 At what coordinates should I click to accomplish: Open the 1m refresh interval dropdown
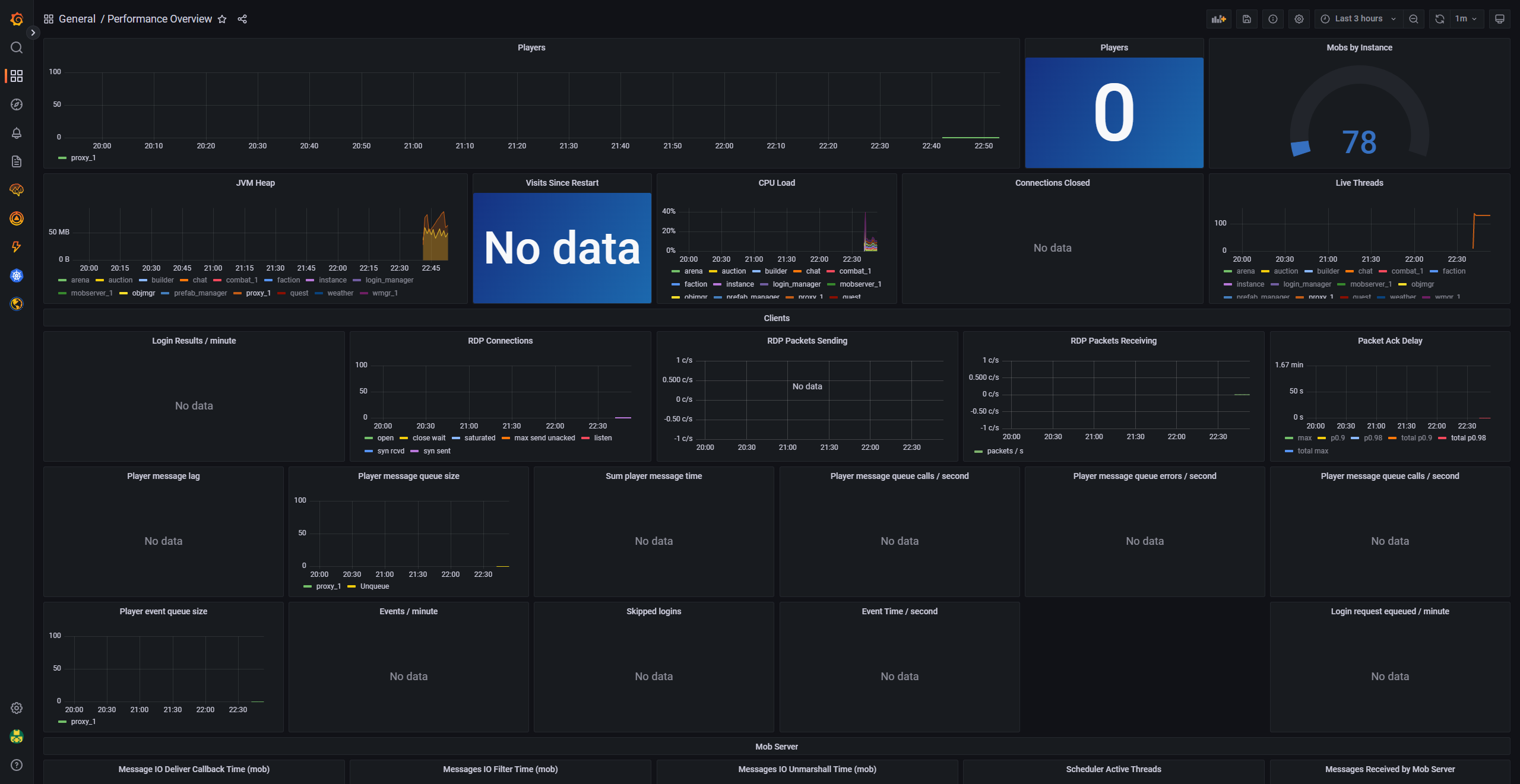coord(1466,19)
